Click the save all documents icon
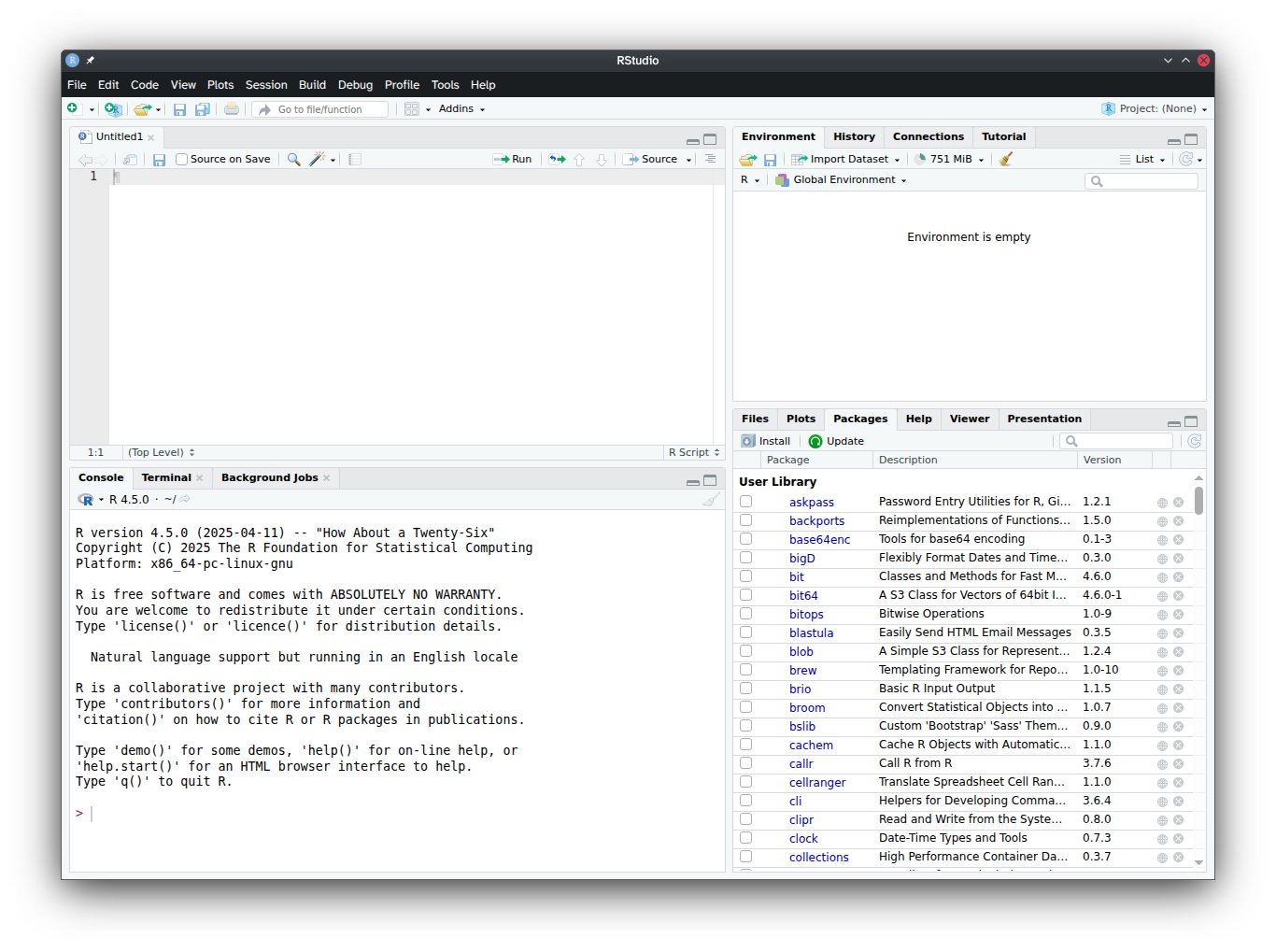 coord(203,109)
